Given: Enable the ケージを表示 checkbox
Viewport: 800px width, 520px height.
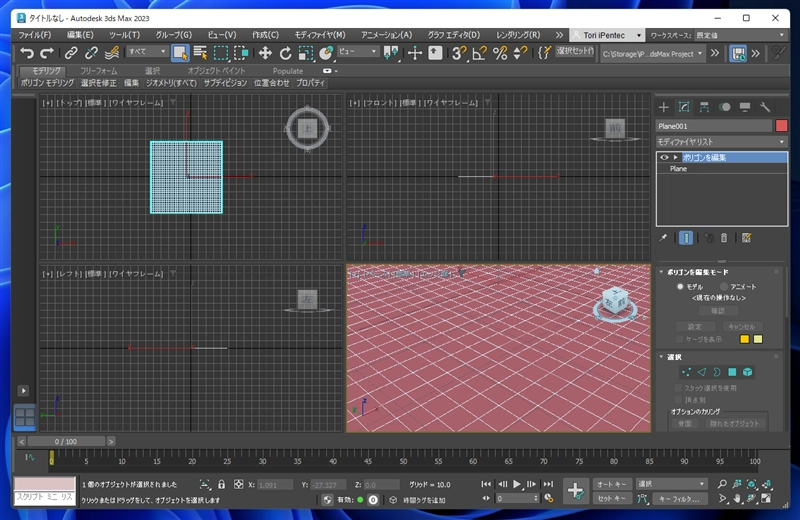Looking at the screenshot, I should point(679,339).
